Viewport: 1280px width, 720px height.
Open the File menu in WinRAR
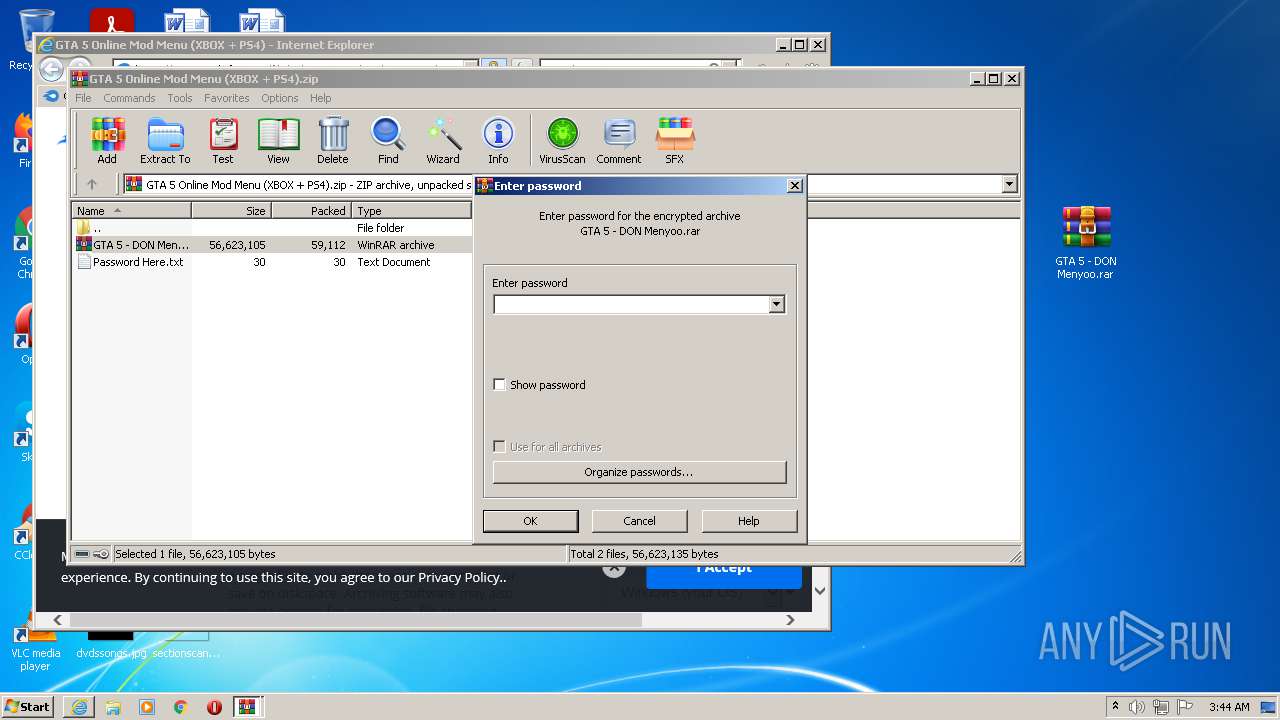(83, 98)
